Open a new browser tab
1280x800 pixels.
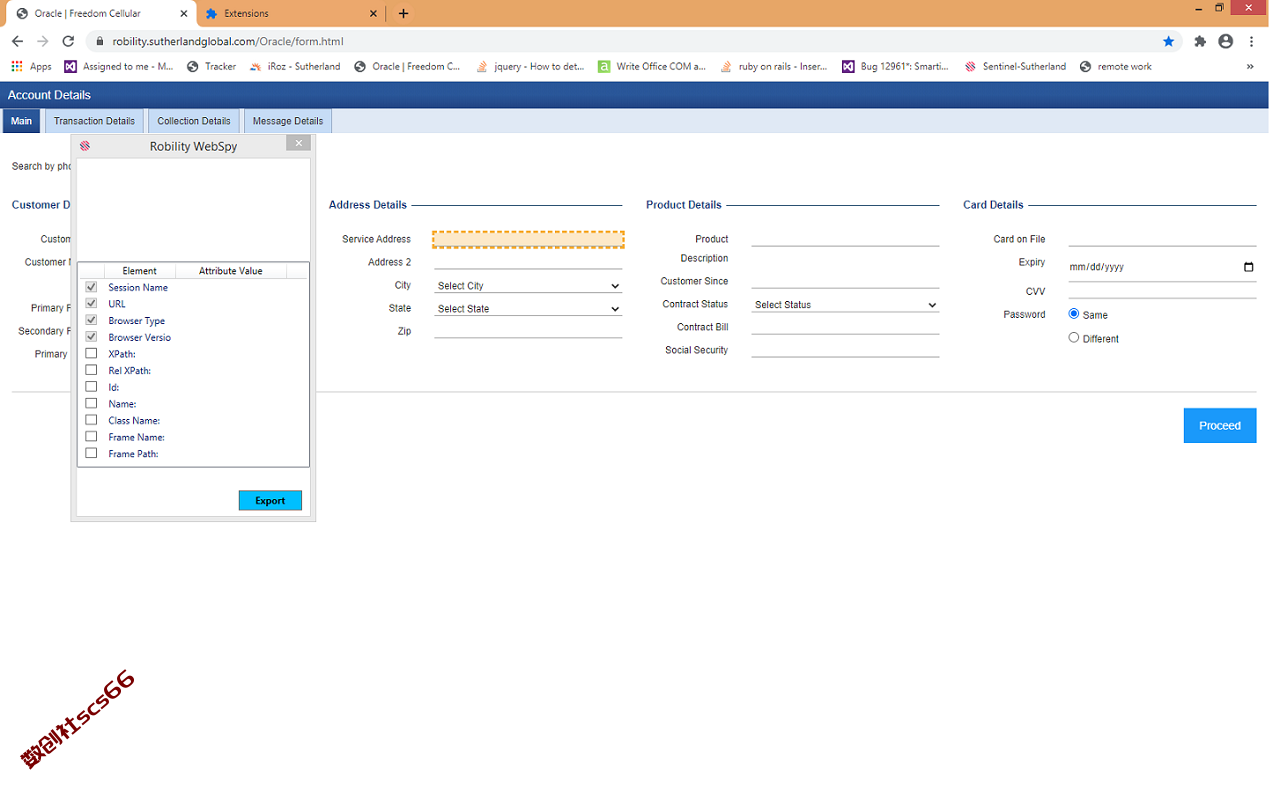(403, 14)
